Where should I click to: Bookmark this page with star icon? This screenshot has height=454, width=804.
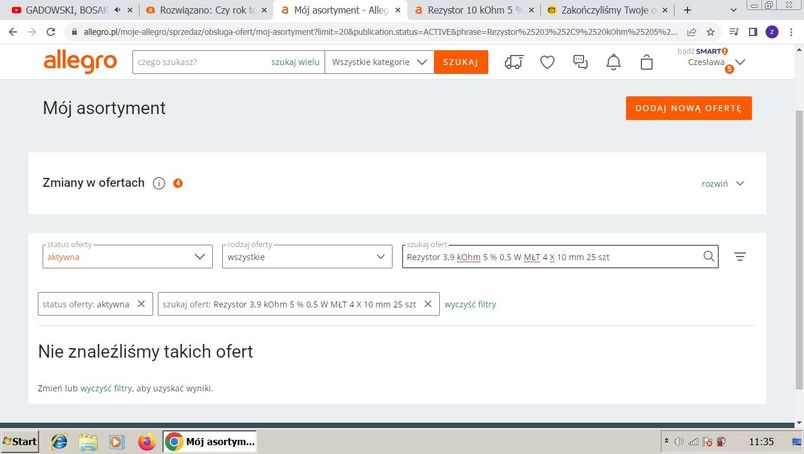[x=711, y=31]
